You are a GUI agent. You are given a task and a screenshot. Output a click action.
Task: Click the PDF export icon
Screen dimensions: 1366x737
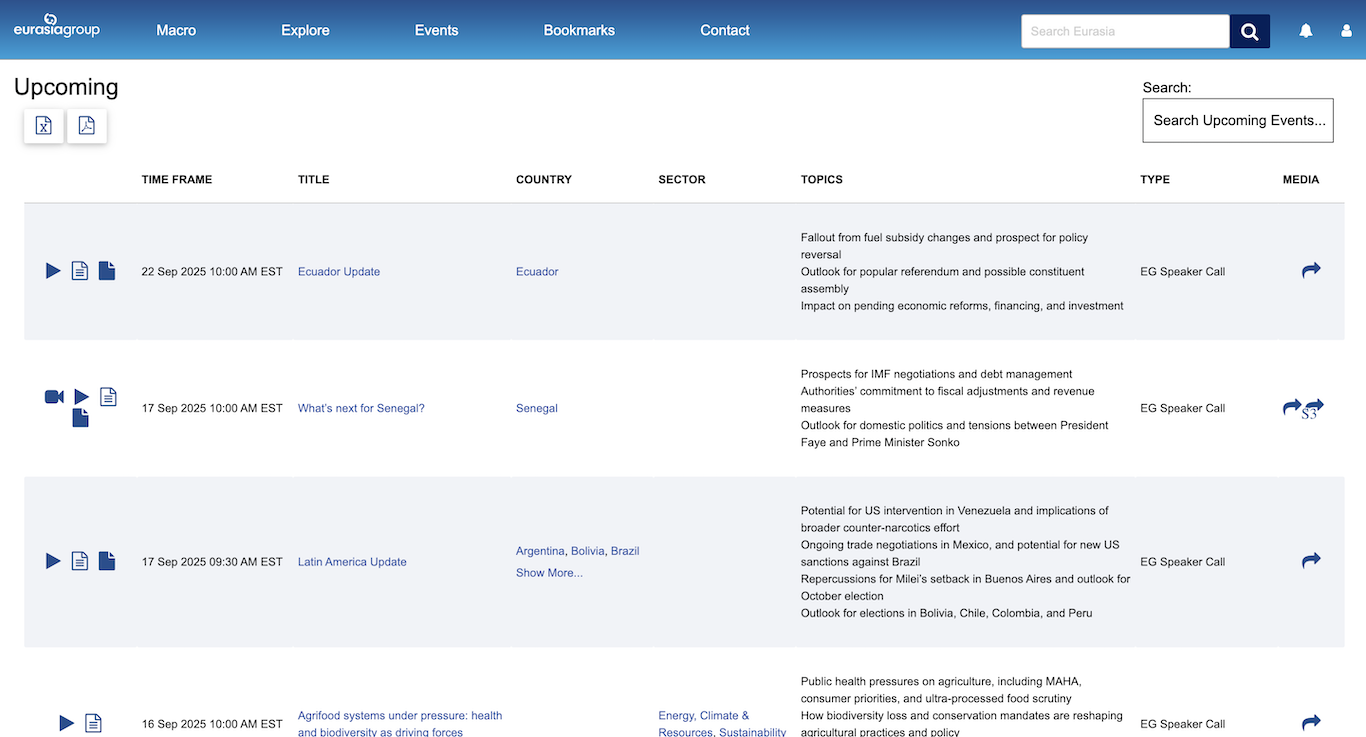tap(87, 126)
